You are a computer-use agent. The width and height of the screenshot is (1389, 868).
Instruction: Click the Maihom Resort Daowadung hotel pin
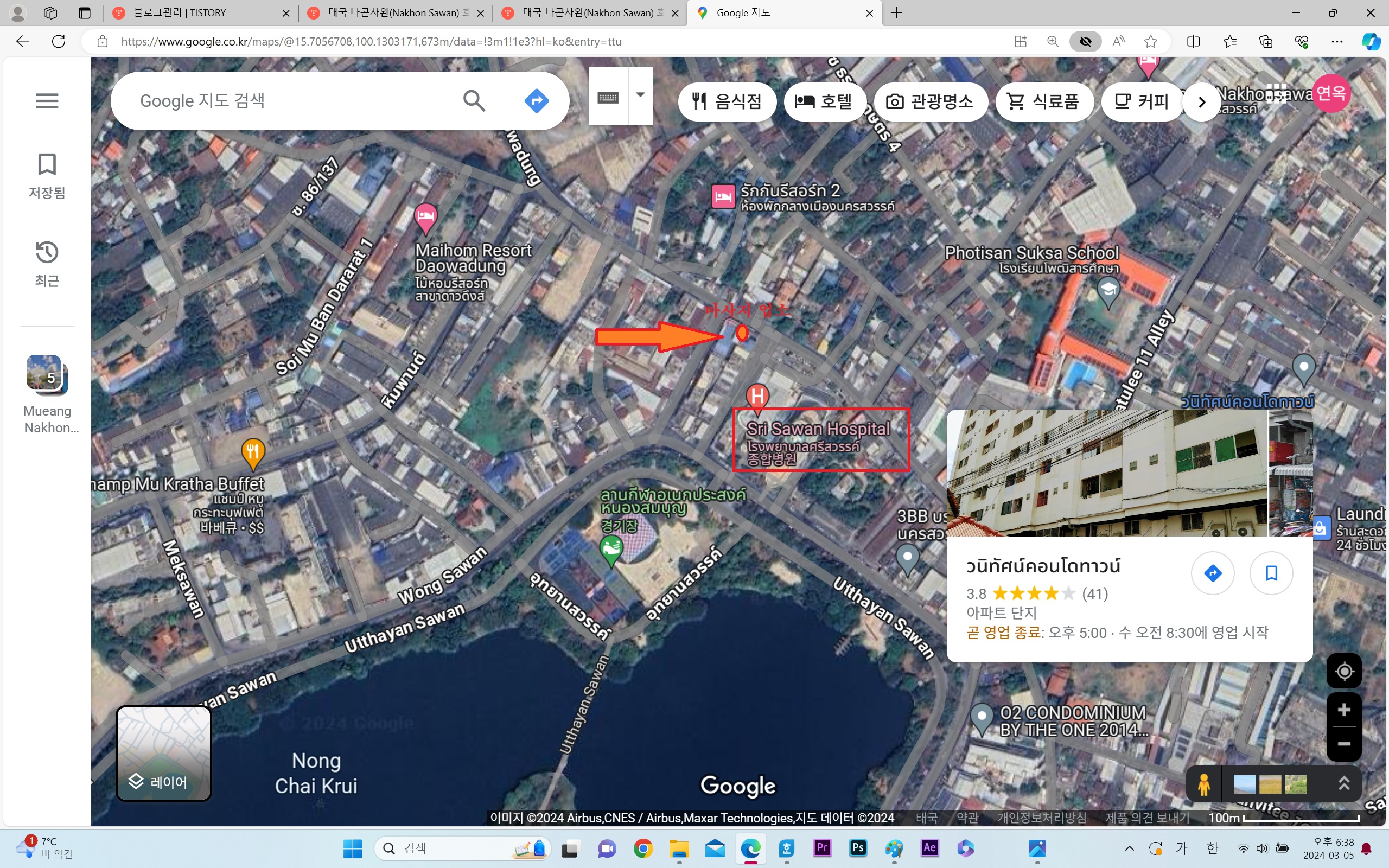click(x=425, y=218)
